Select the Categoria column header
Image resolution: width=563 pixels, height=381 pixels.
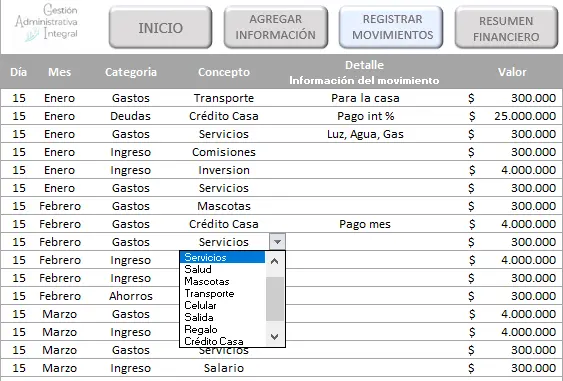[131, 72]
